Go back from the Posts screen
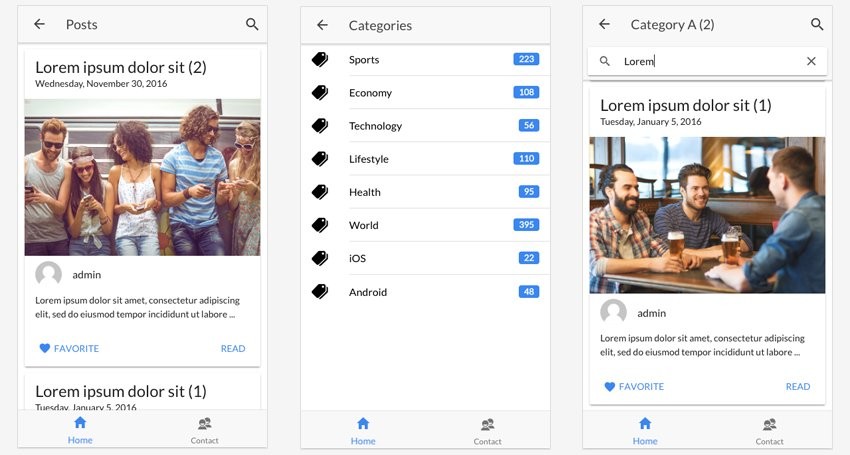This screenshot has height=455, width=850. (x=39, y=24)
